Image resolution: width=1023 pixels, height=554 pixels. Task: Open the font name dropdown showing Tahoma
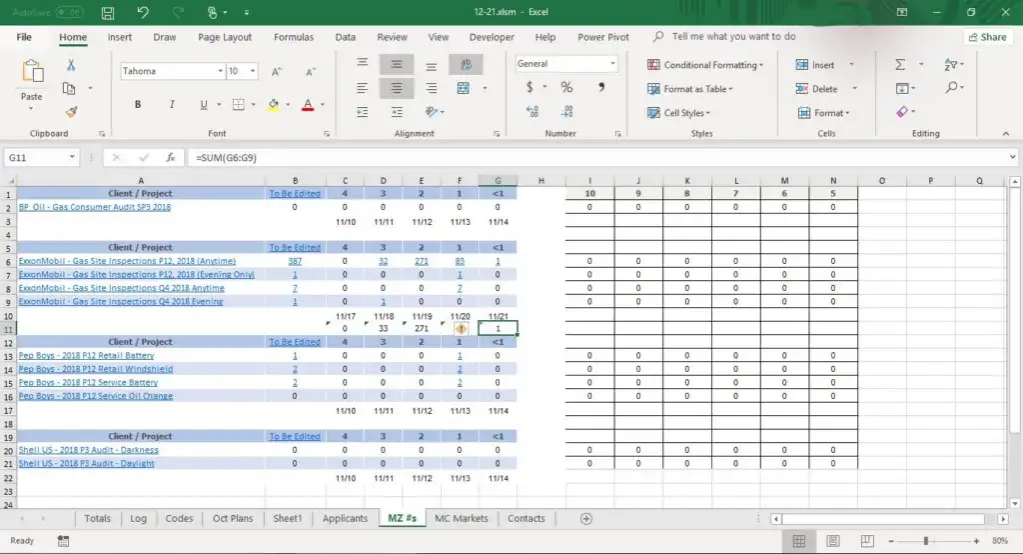coord(220,72)
